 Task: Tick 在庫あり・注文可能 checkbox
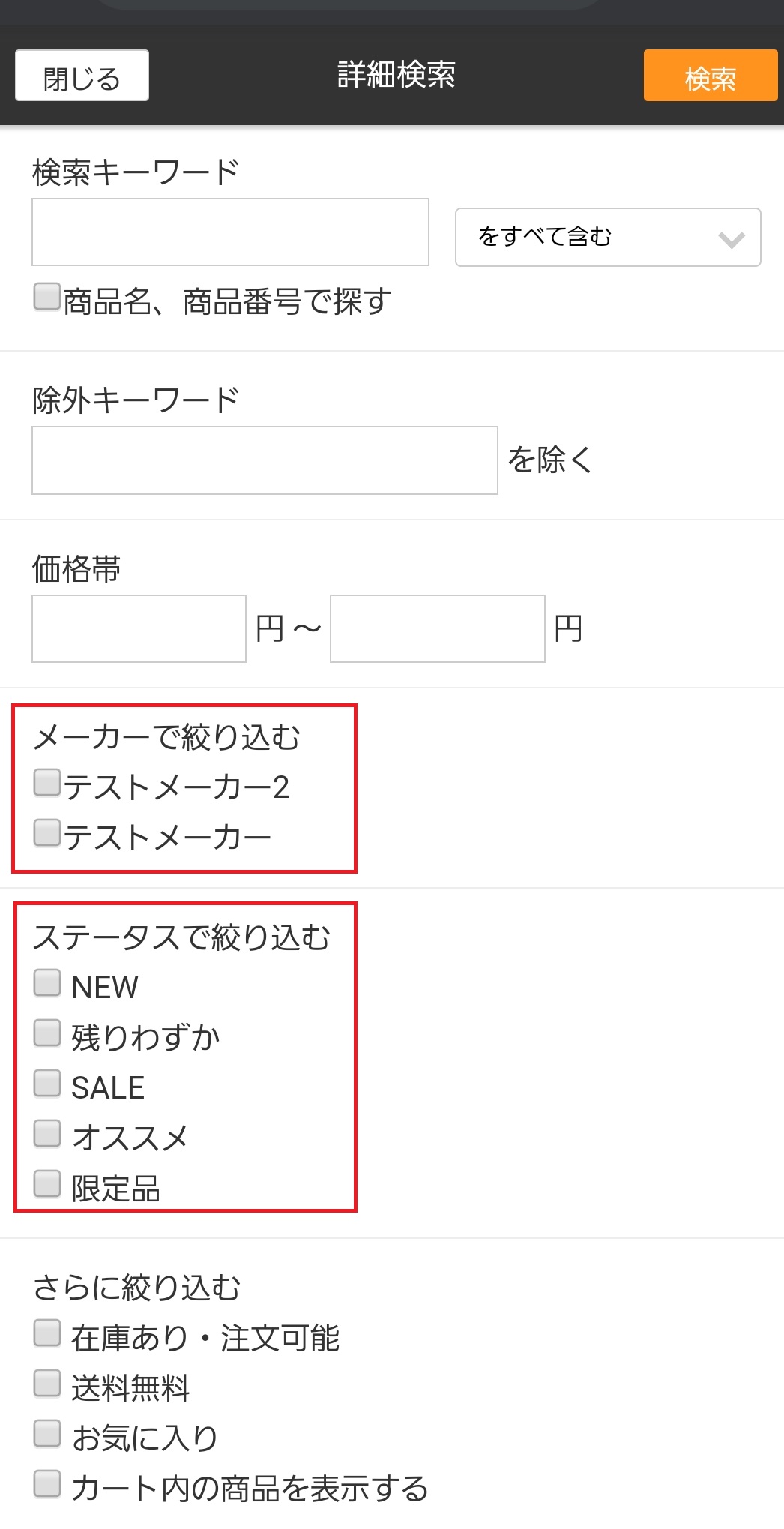click(x=47, y=1333)
